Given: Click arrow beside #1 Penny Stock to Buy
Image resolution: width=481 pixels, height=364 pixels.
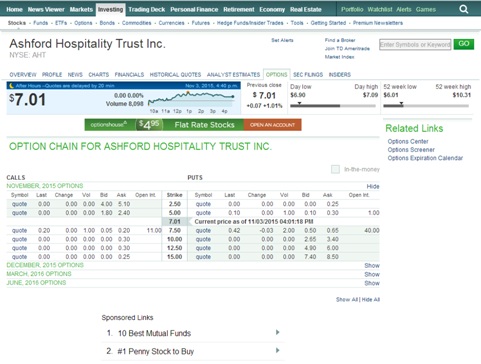Looking at the screenshot, I should 277,350.
